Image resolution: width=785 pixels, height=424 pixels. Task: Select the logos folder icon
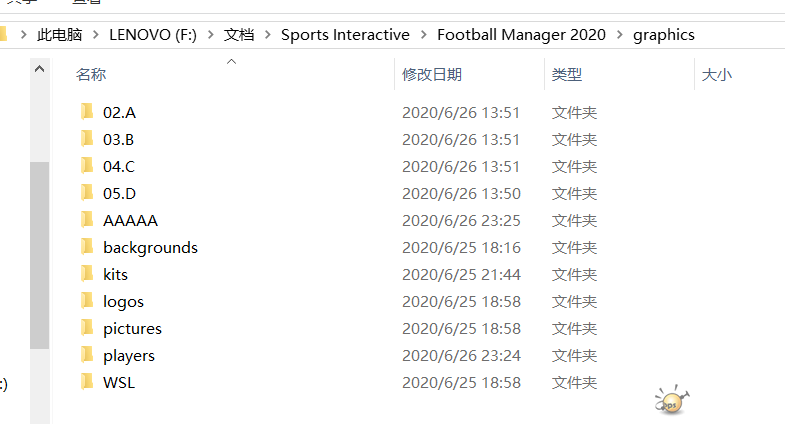pos(87,300)
